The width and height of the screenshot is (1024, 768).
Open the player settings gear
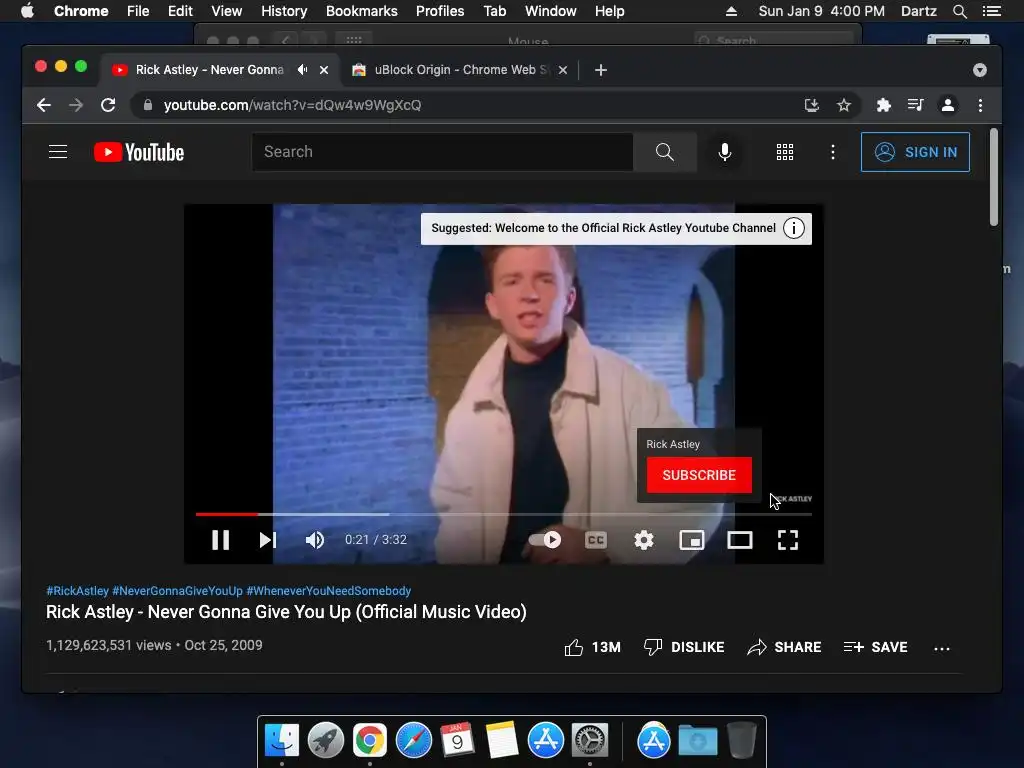644,540
